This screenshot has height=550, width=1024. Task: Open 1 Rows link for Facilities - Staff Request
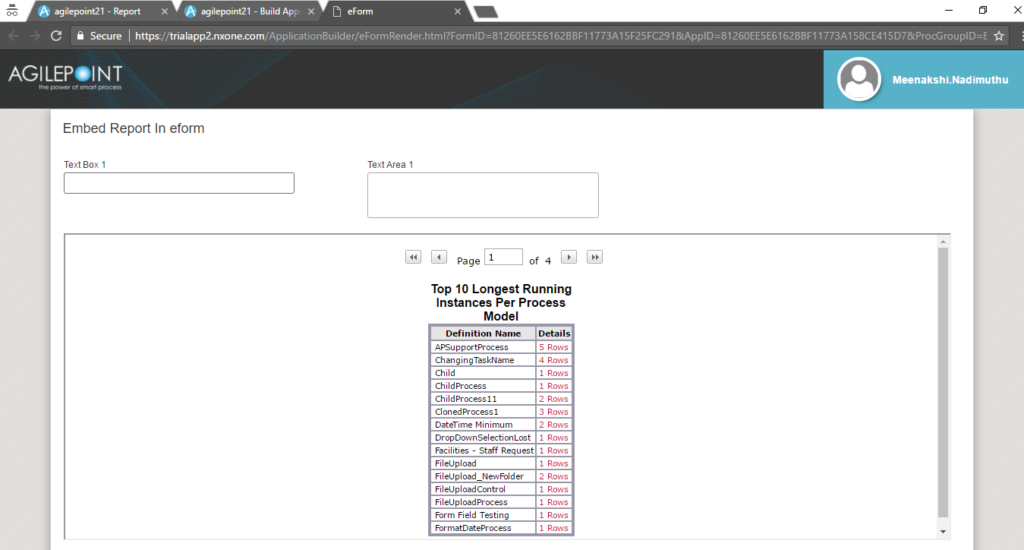pos(554,451)
